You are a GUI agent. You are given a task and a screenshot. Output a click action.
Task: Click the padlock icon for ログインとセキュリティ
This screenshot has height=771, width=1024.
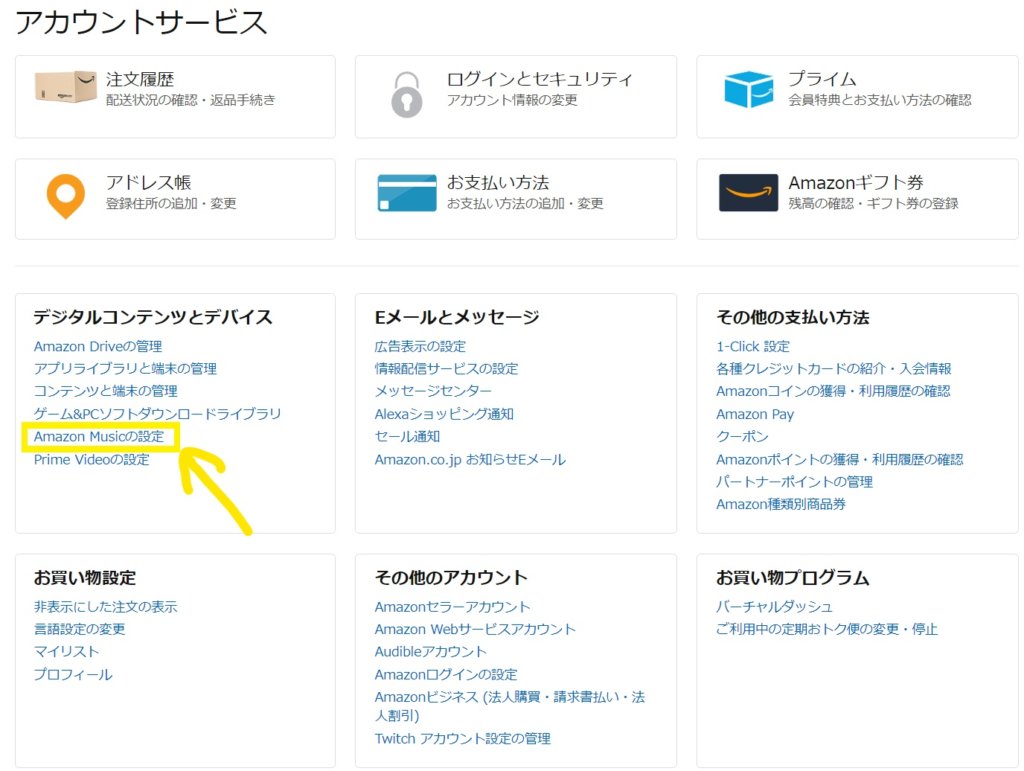pyautogui.click(x=406, y=95)
